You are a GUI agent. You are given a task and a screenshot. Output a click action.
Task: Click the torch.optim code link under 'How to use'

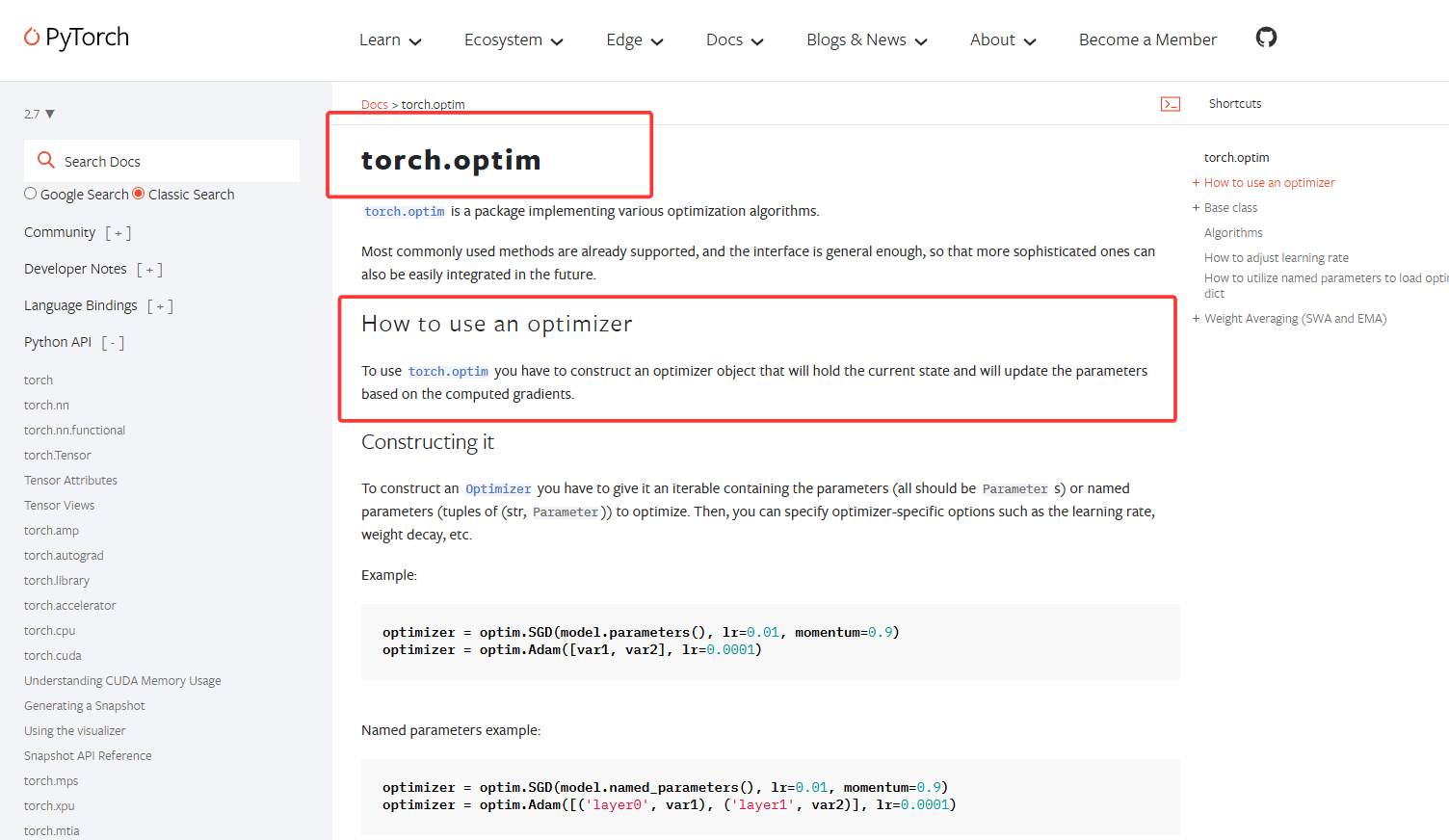[x=448, y=372]
